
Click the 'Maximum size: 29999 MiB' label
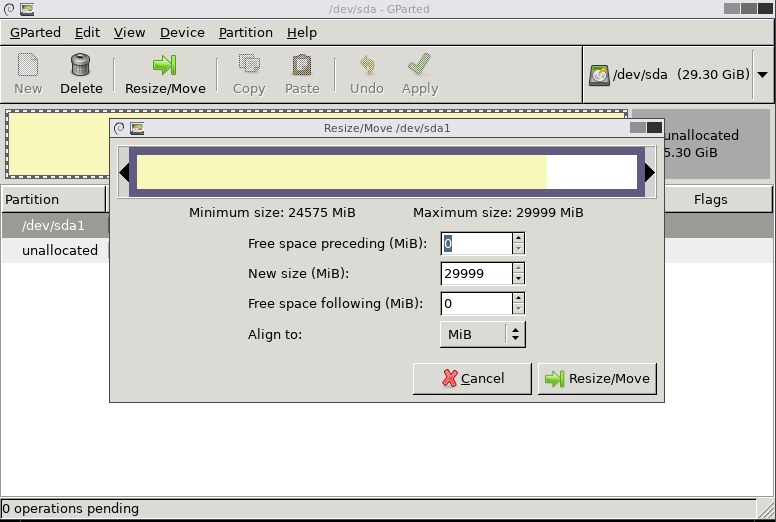[x=498, y=213]
